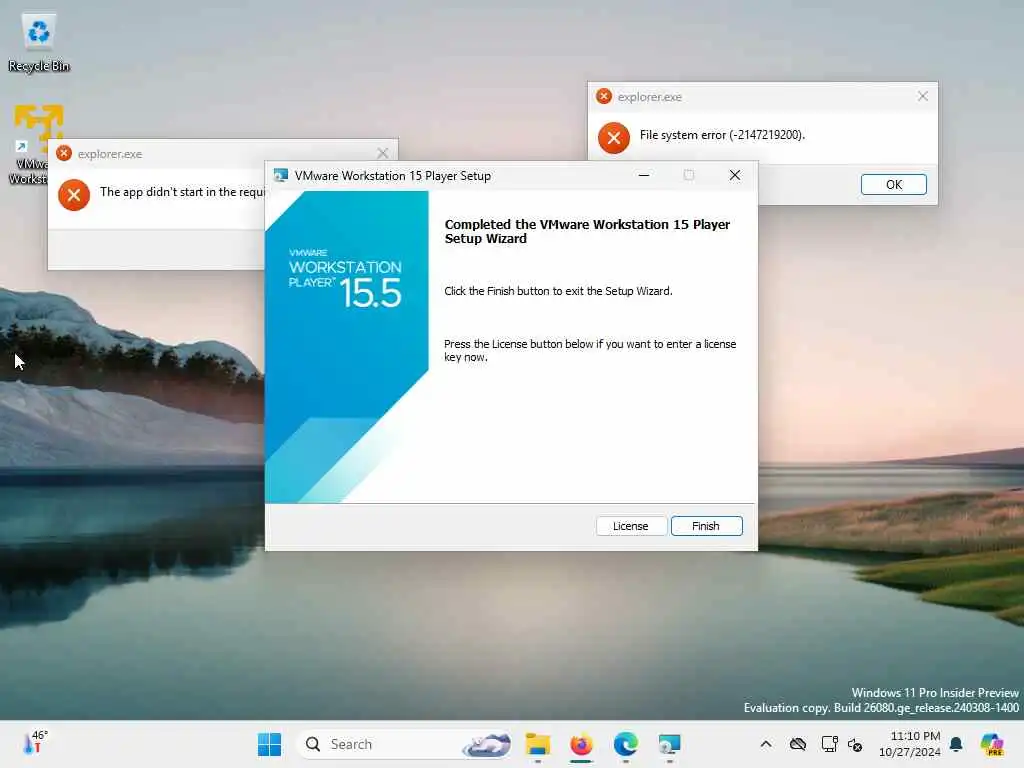The width and height of the screenshot is (1024, 768).
Task: Click the Finish button in VMware Setup
Action: (706, 526)
